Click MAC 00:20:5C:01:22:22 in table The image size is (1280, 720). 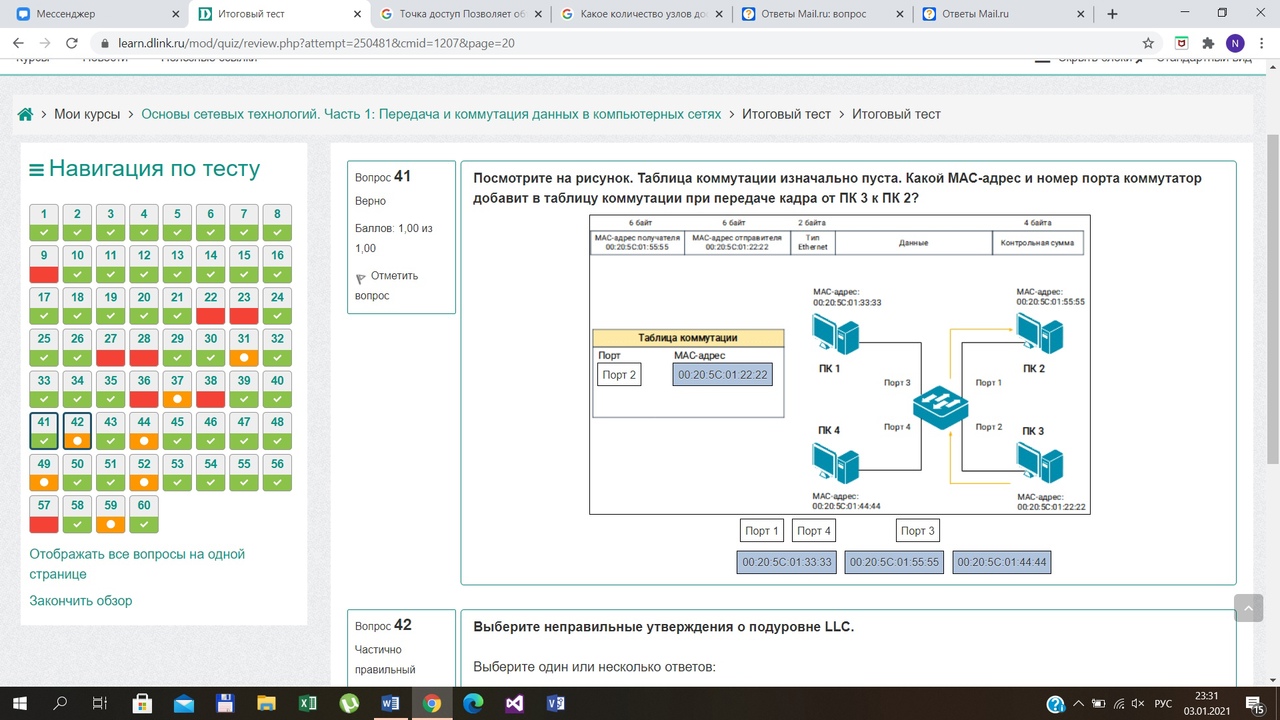coord(723,375)
